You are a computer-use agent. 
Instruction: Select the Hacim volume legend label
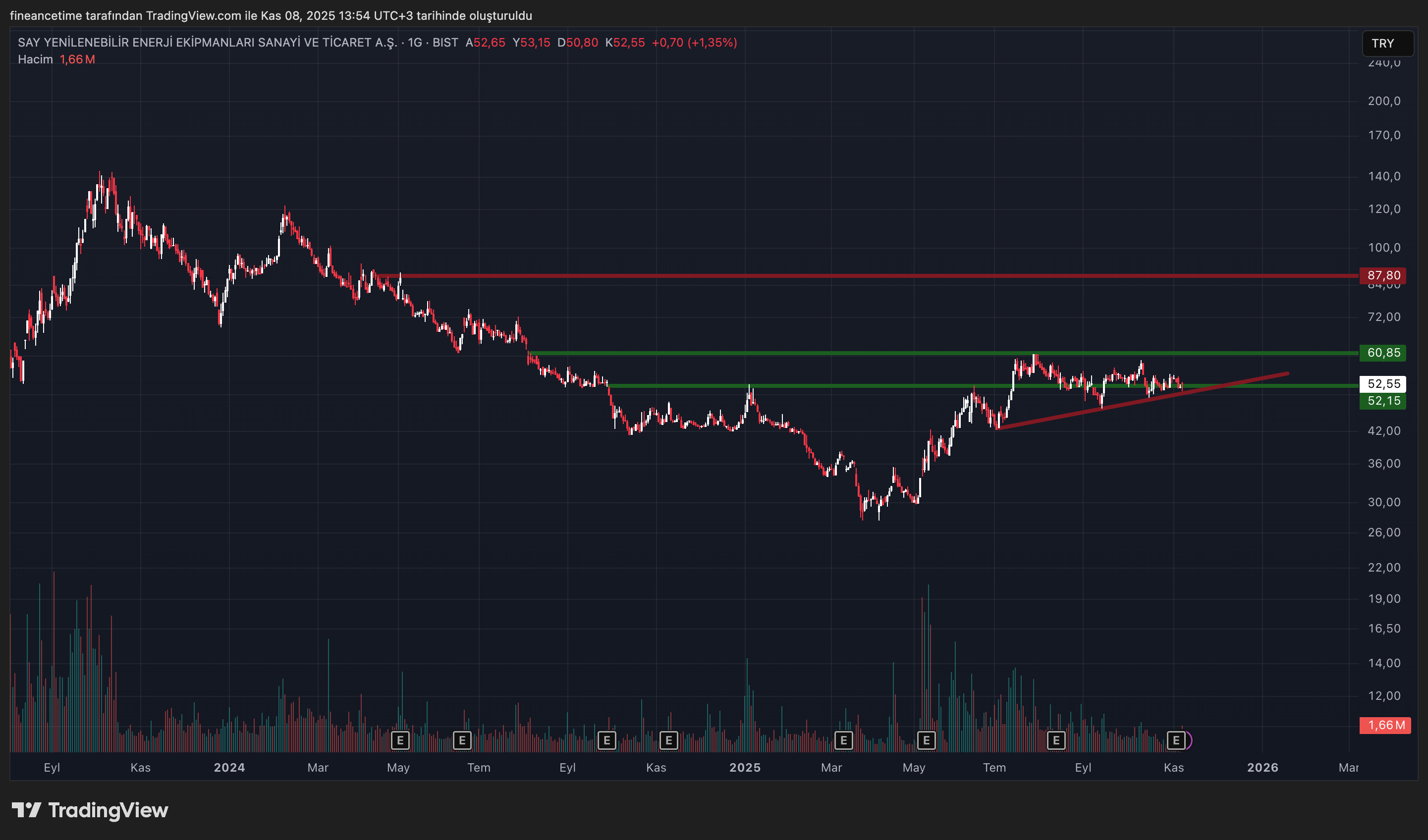pos(35,58)
